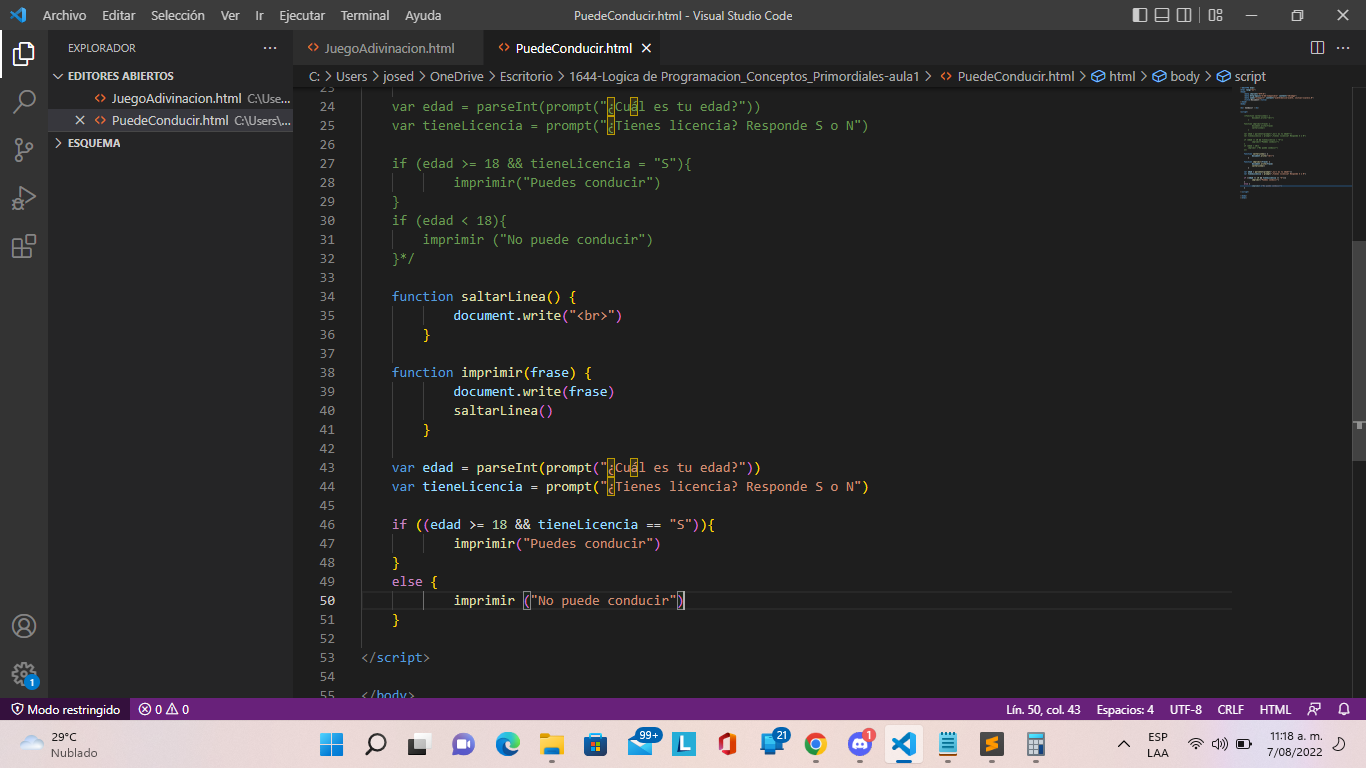Screen dimensions: 1366x768
Task: Click line 46 if statement code
Action: click(553, 524)
